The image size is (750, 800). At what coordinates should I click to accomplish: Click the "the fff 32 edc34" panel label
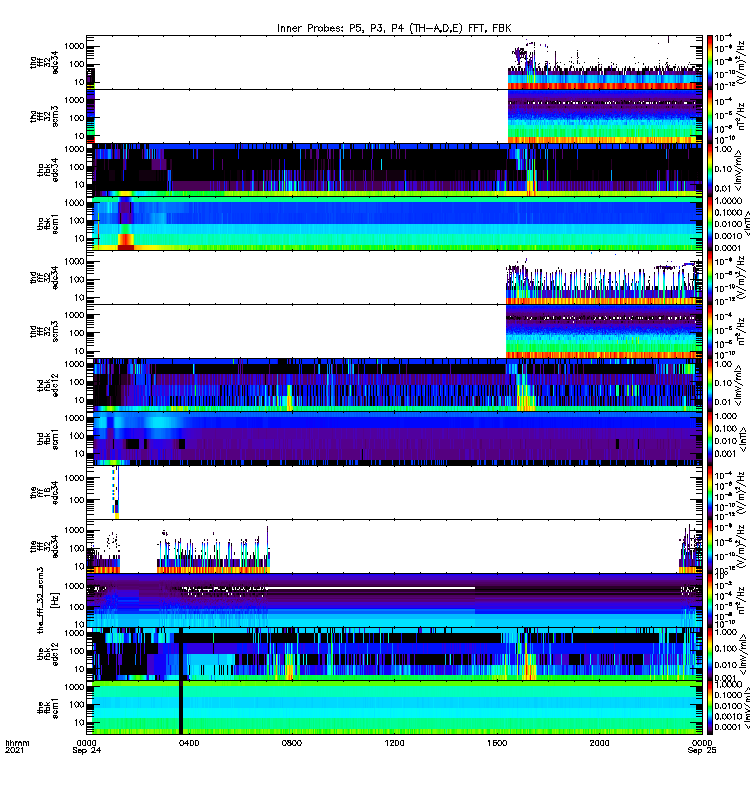coord(44,547)
